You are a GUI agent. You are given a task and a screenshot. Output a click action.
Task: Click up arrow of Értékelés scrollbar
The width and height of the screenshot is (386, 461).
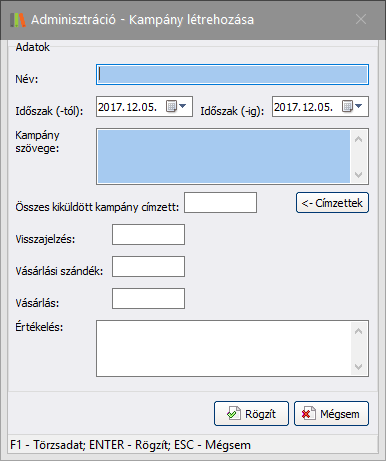(359, 331)
